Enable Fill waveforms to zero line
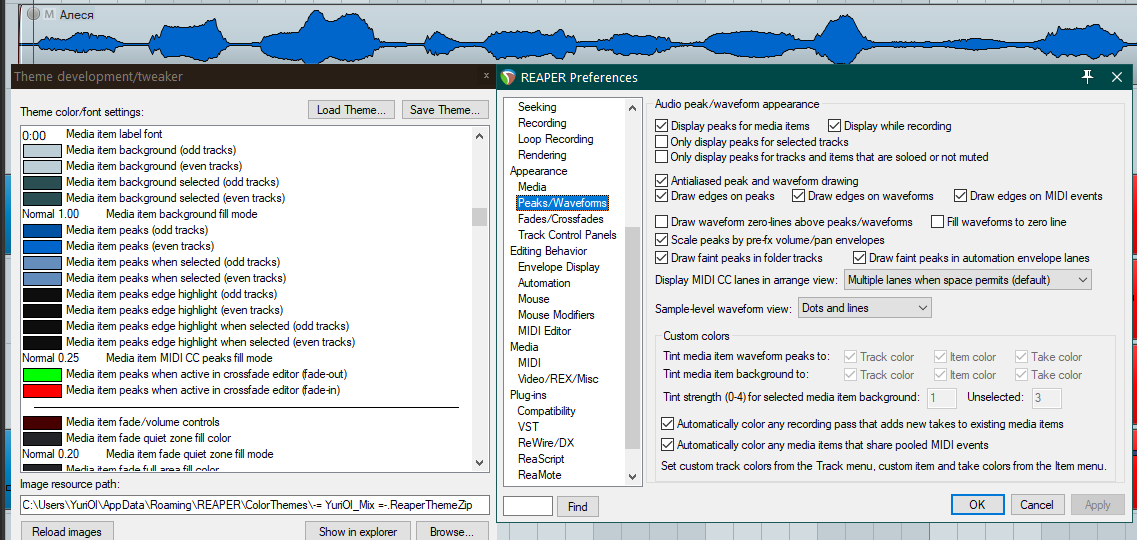 [937, 222]
